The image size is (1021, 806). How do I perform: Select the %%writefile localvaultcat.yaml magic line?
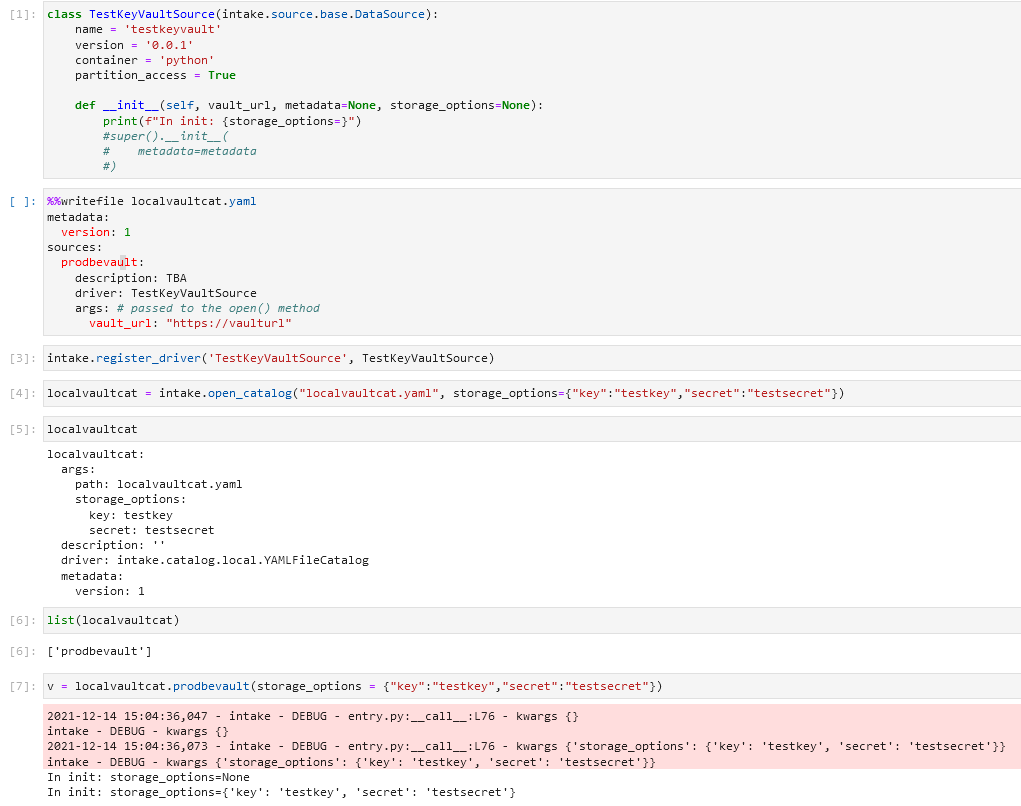(150, 201)
